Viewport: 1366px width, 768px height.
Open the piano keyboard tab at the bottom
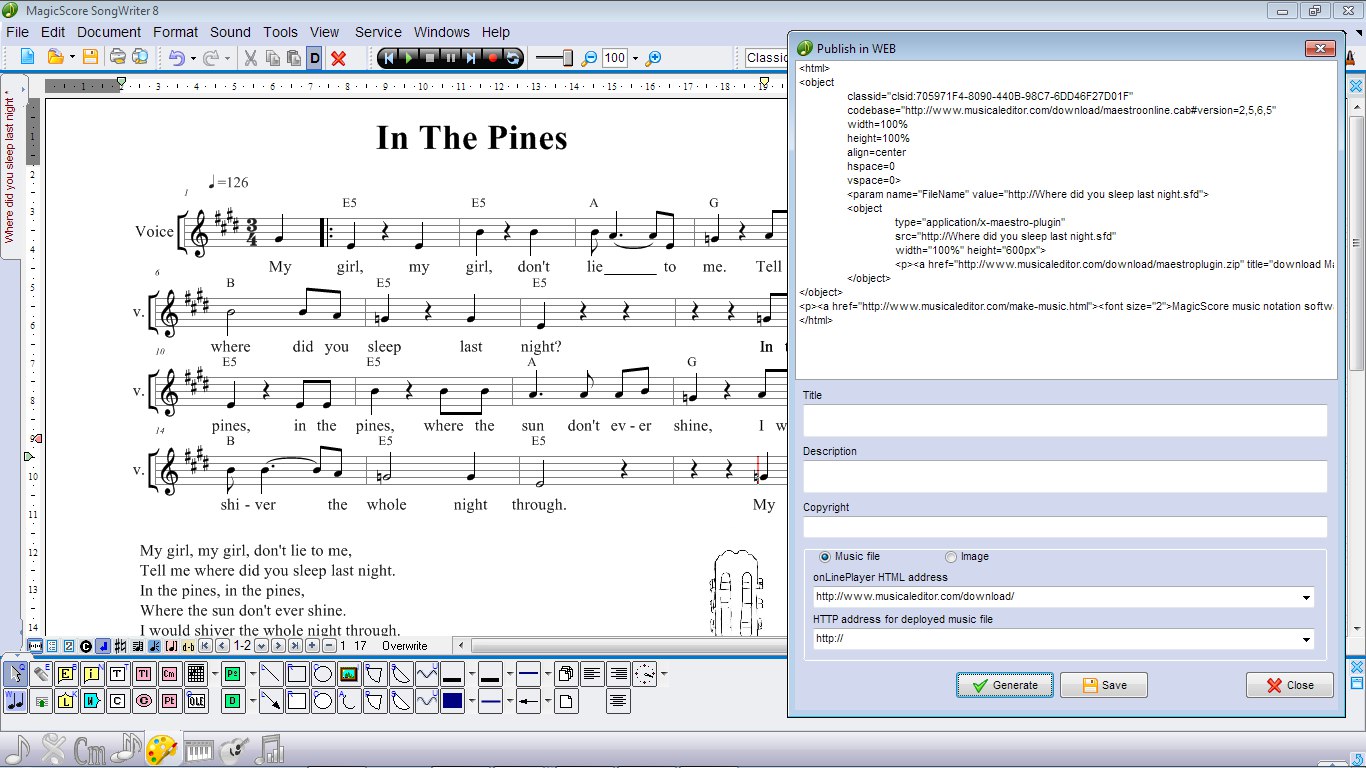tap(200, 750)
